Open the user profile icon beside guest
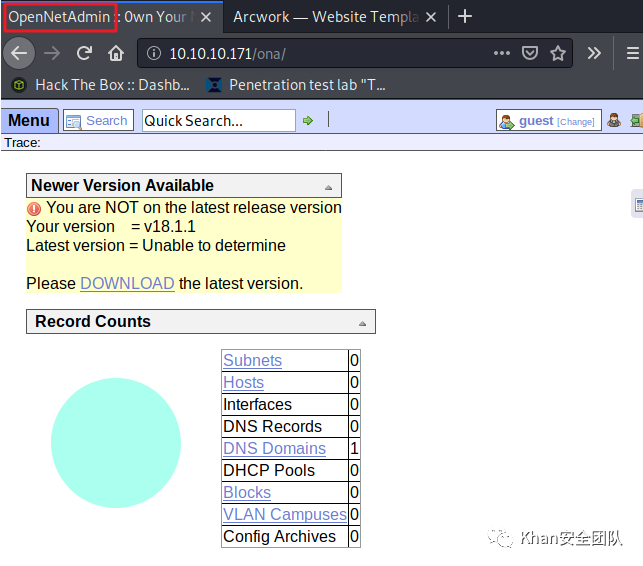The image size is (643, 566). coord(614,120)
